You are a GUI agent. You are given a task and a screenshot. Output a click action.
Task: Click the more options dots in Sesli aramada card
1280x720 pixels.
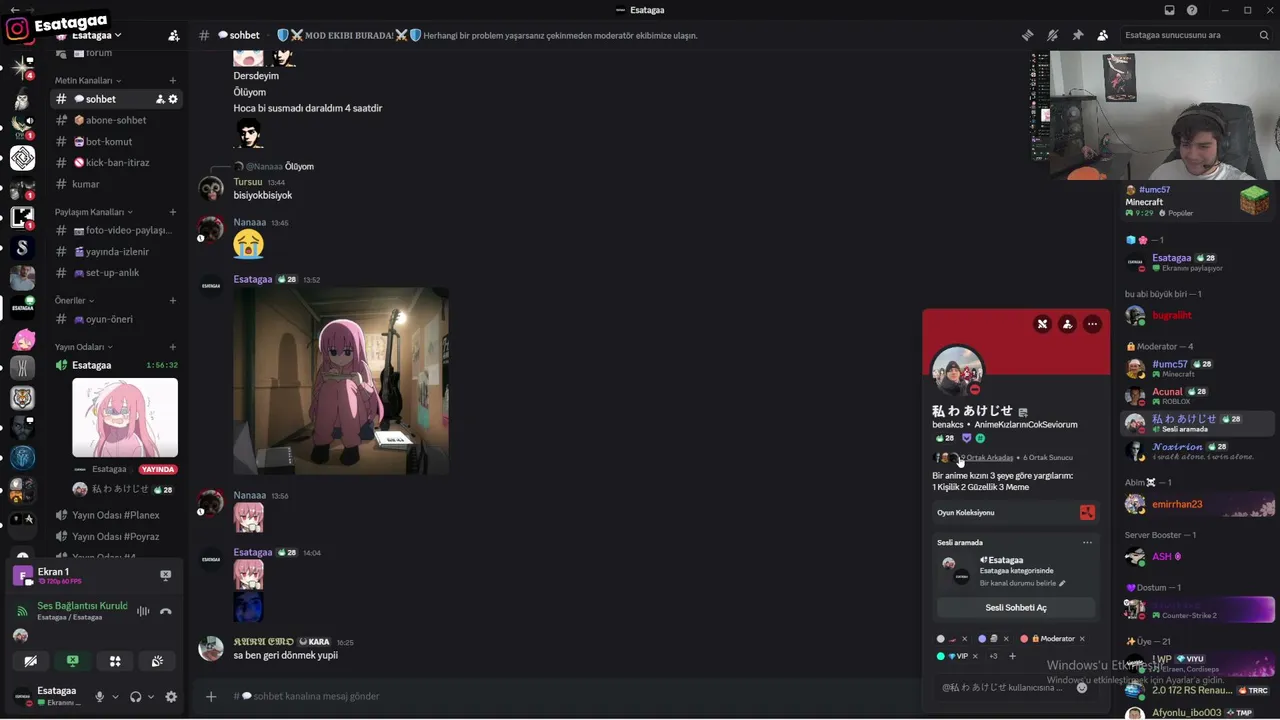pos(1087,543)
